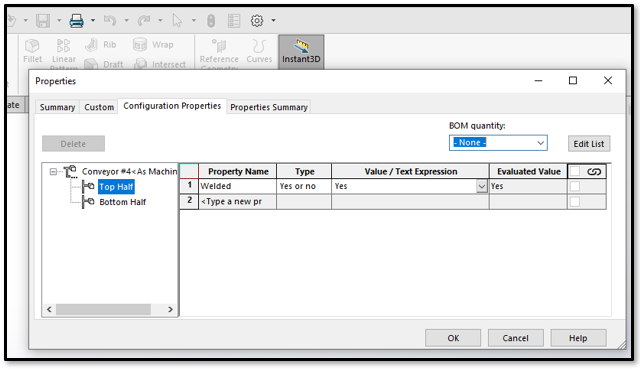Viewport: 640px width, 369px height.
Task: Open the Select tool dropdown arrow
Action: click(x=193, y=20)
